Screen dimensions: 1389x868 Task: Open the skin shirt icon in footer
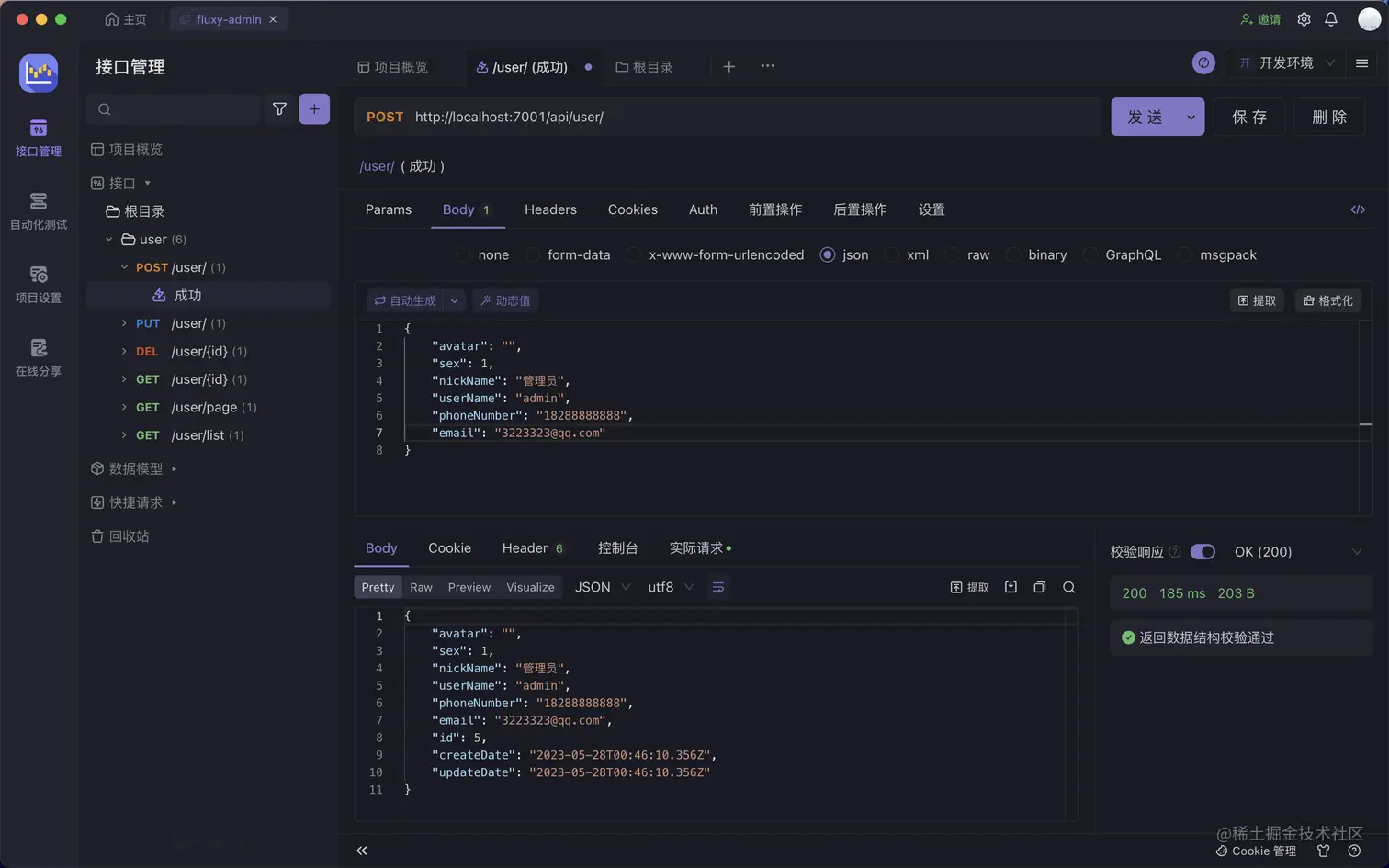click(x=1323, y=851)
